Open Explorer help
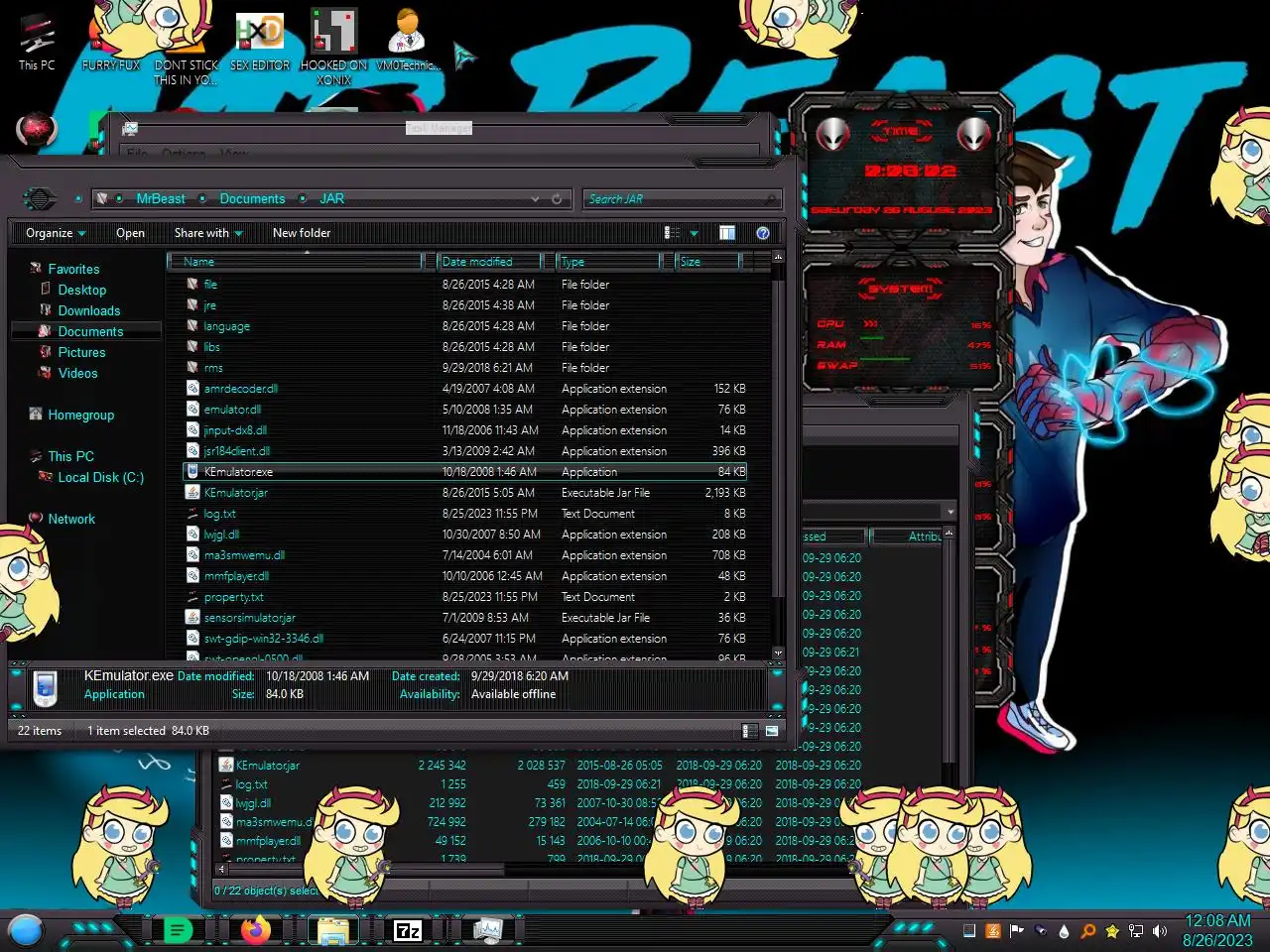 click(x=763, y=233)
